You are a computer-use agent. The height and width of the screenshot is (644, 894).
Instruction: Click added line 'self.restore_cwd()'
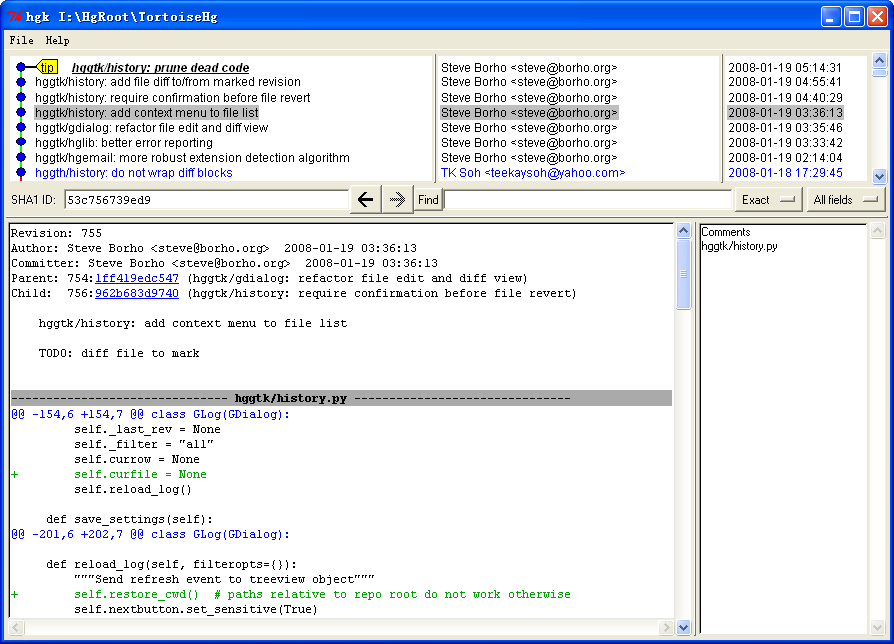pyautogui.click(x=322, y=594)
